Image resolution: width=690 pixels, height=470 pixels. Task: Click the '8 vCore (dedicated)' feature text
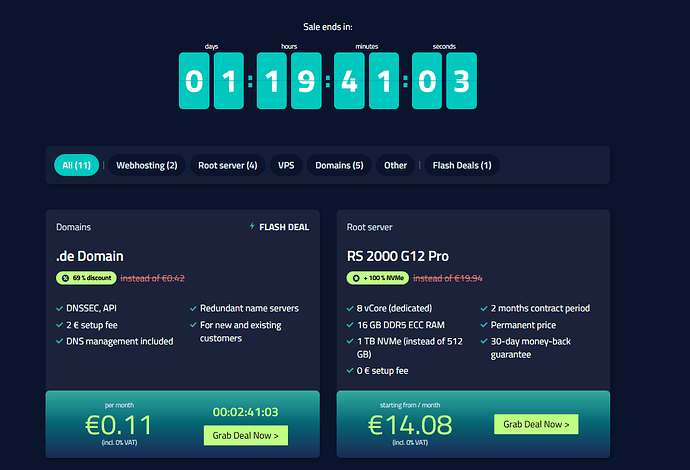point(394,308)
